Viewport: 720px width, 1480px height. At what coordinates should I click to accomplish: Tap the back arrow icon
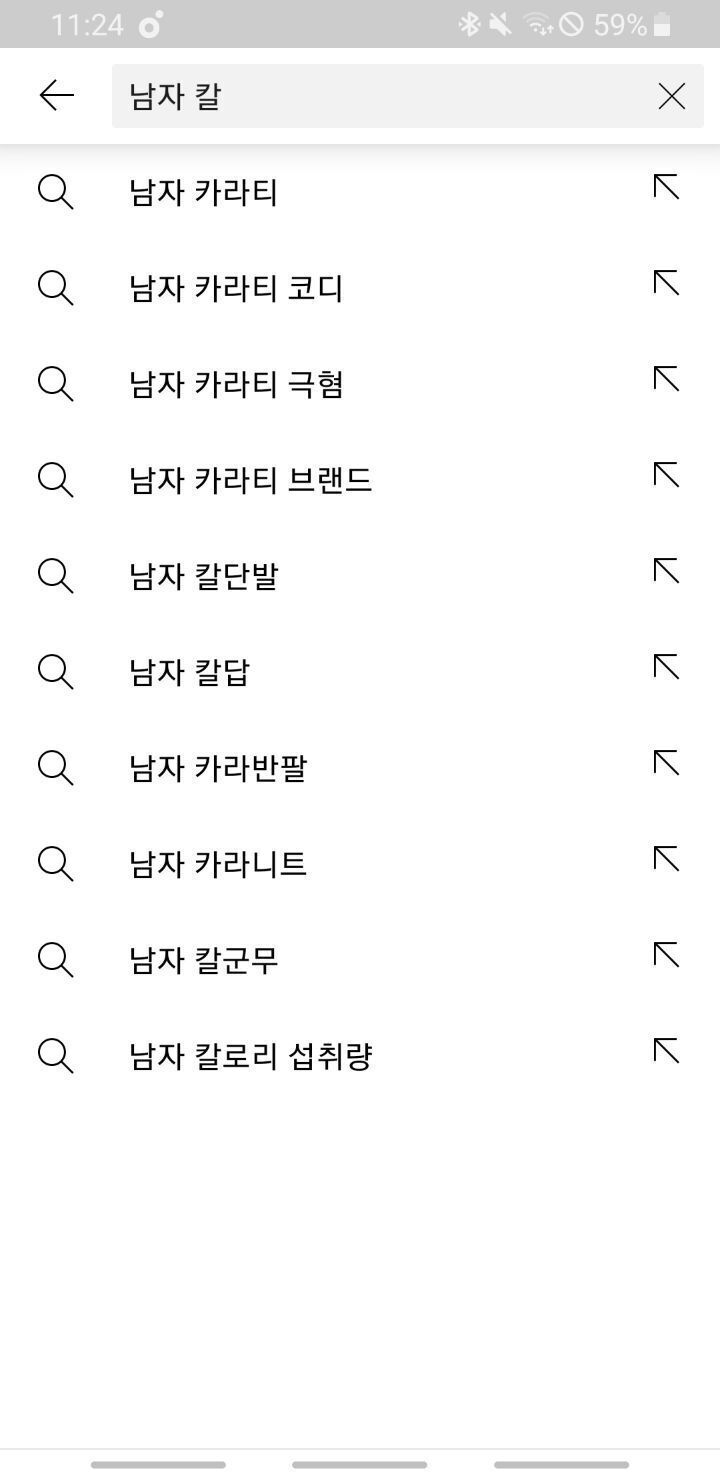tap(57, 96)
